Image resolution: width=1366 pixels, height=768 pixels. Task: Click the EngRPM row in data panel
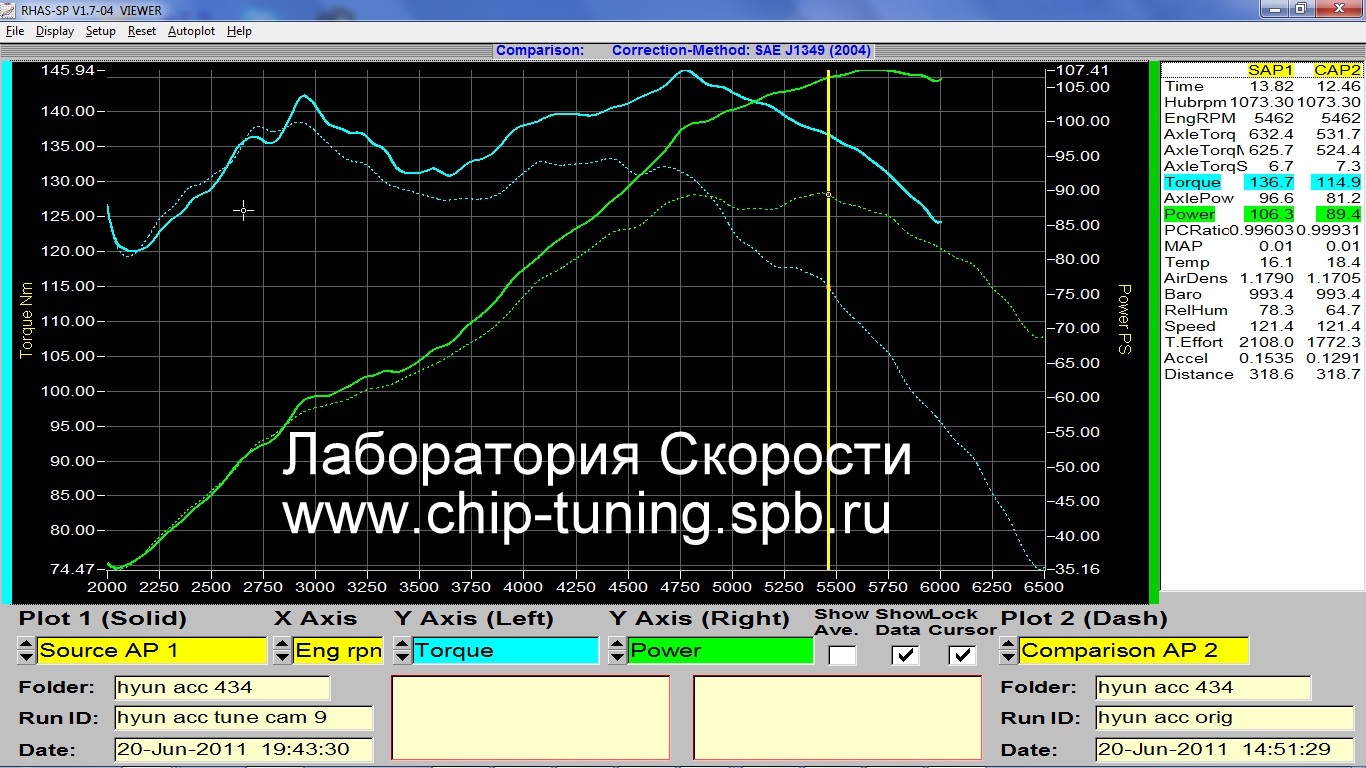[x=1262, y=118]
